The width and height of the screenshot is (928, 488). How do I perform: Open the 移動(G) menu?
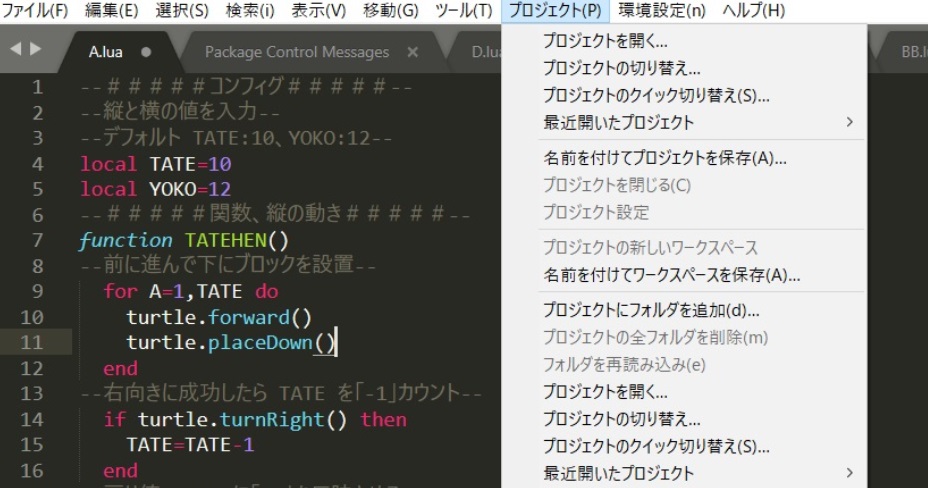(x=391, y=10)
